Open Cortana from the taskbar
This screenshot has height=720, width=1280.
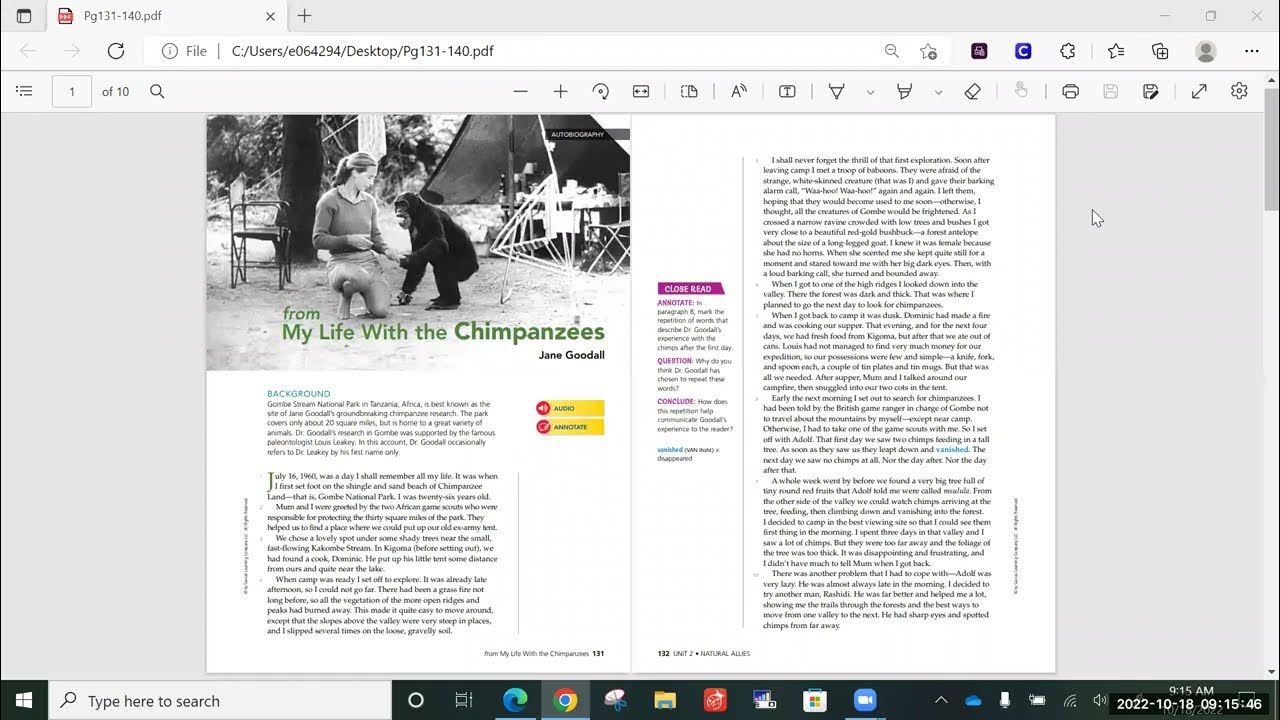click(x=416, y=700)
